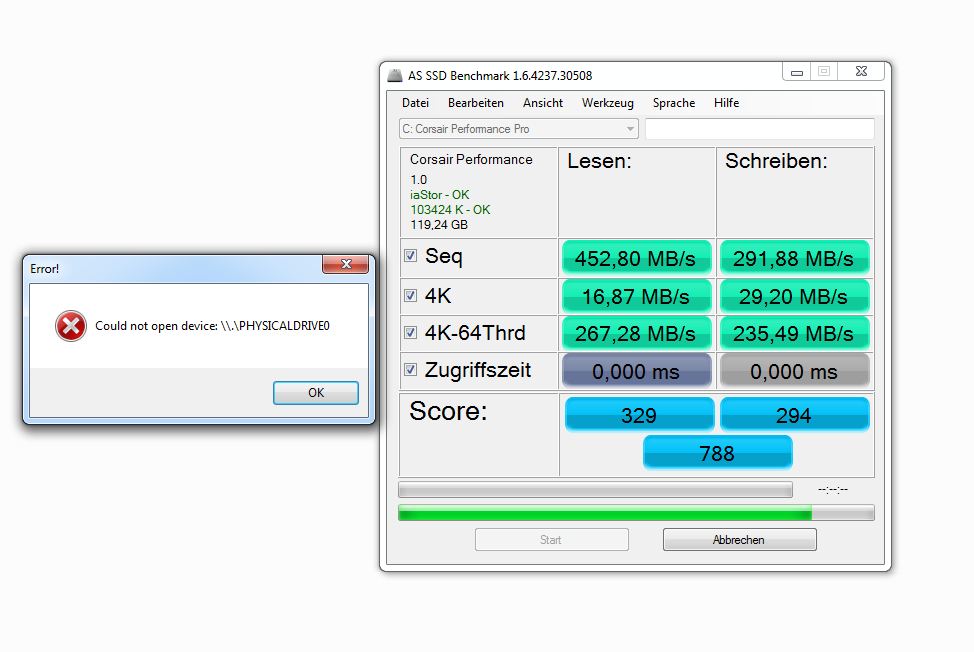
Task: Select the 4K-64Thrd write value 235,49 MB/s
Action: pyautogui.click(x=794, y=334)
